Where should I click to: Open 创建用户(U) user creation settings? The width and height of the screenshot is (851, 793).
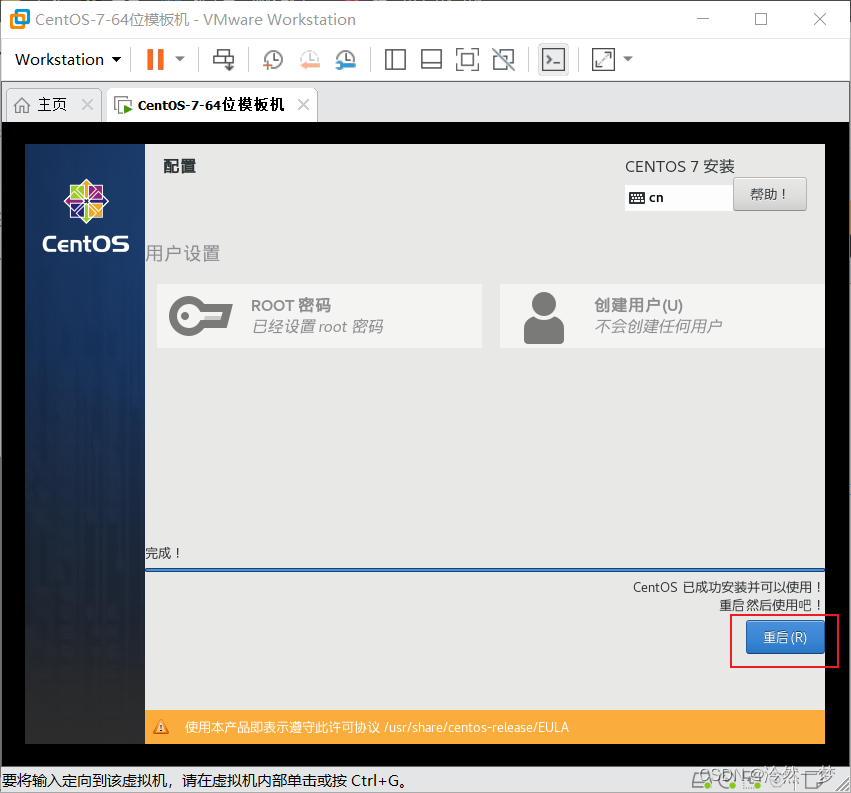coord(662,316)
